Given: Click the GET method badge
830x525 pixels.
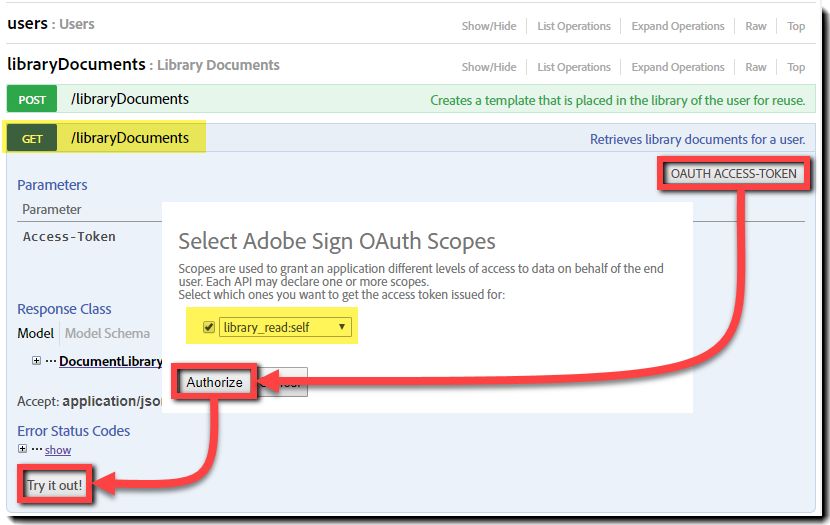Looking at the screenshot, I should point(32,139).
